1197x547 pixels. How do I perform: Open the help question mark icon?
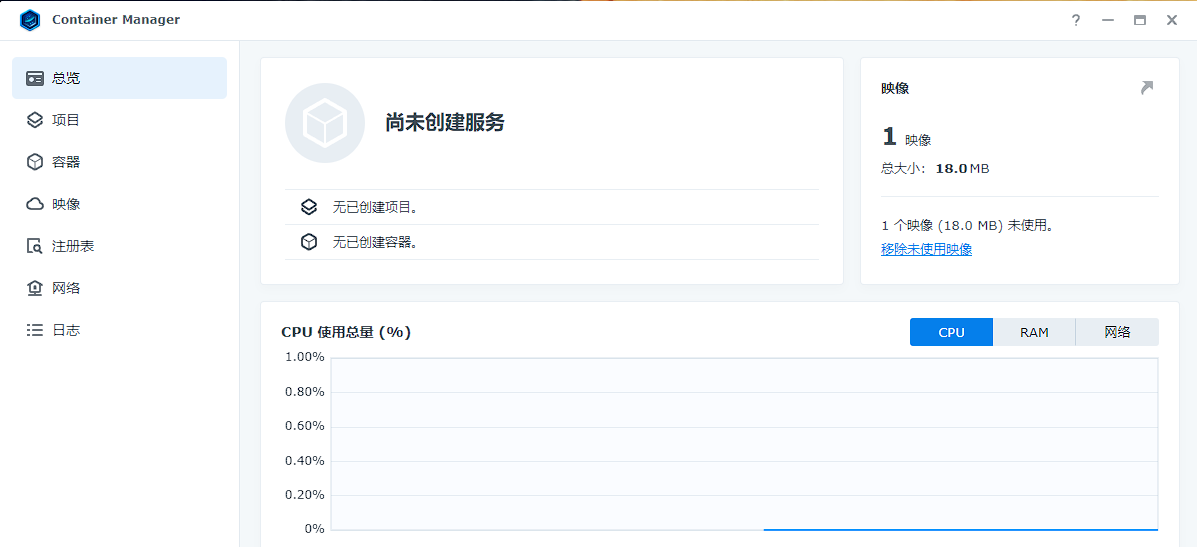(x=1076, y=20)
